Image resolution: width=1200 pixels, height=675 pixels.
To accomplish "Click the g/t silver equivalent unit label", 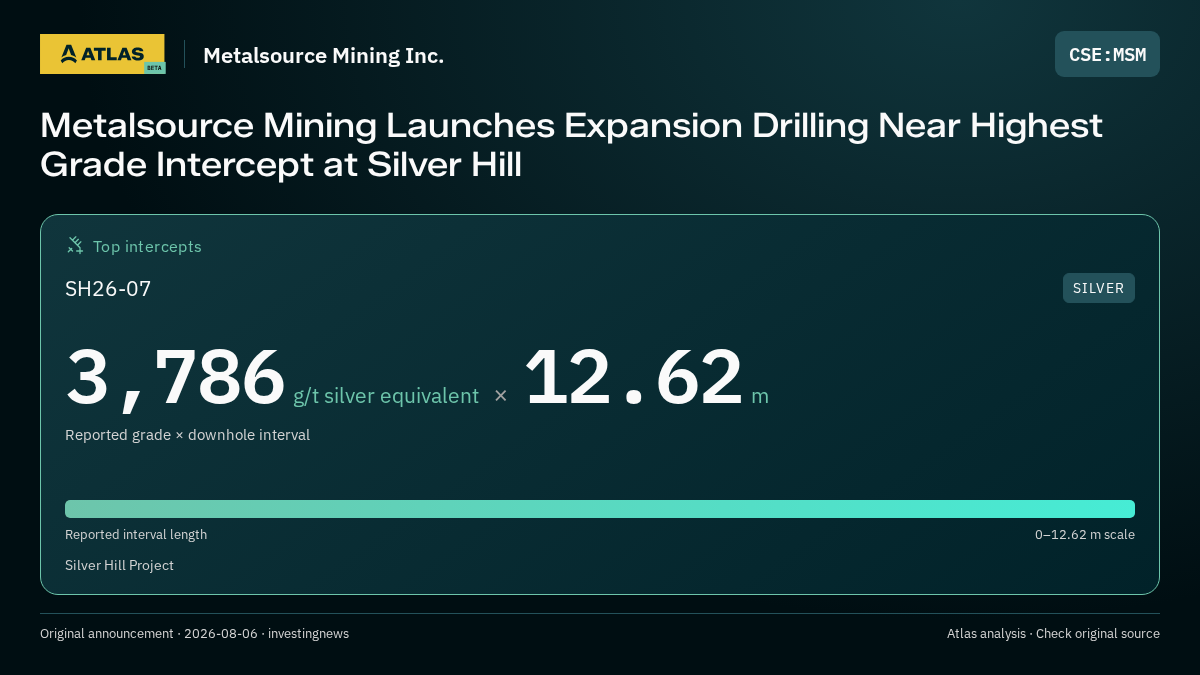I will [386, 396].
